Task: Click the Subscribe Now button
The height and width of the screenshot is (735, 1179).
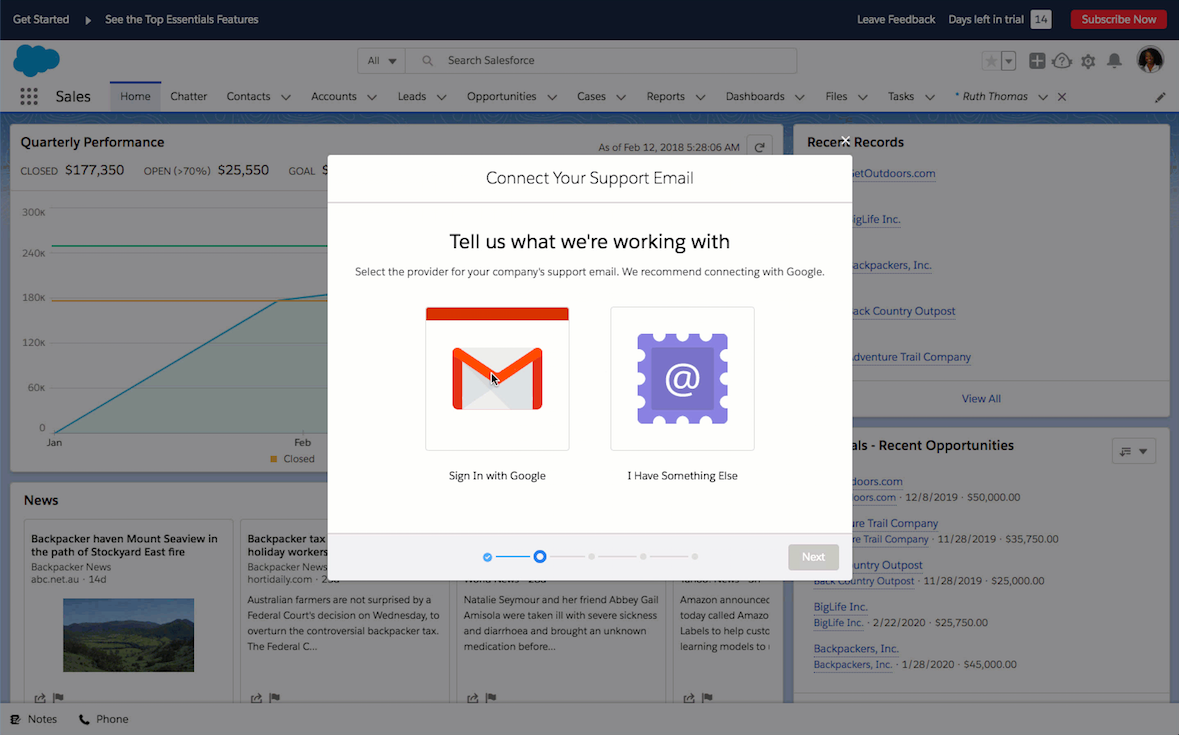Action: [1118, 19]
